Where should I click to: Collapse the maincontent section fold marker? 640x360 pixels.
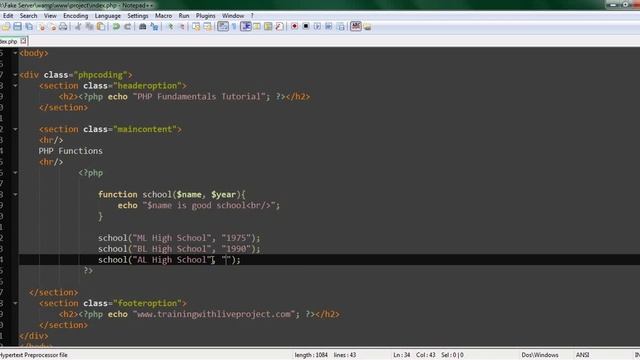pyautogui.click(x=15, y=129)
